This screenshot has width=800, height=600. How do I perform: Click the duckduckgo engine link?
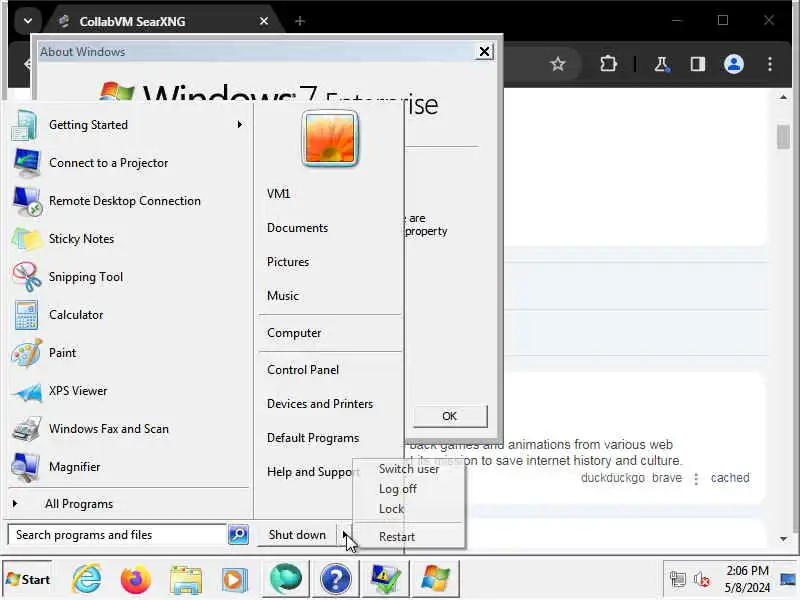click(612, 478)
